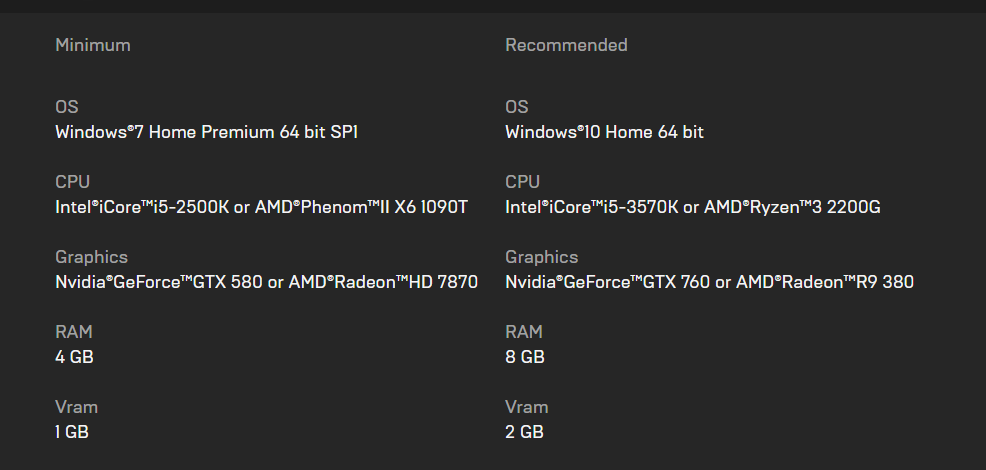Viewport: 986px width, 470px height.
Task: Select the 8 GB RAM value
Action: click(x=525, y=357)
